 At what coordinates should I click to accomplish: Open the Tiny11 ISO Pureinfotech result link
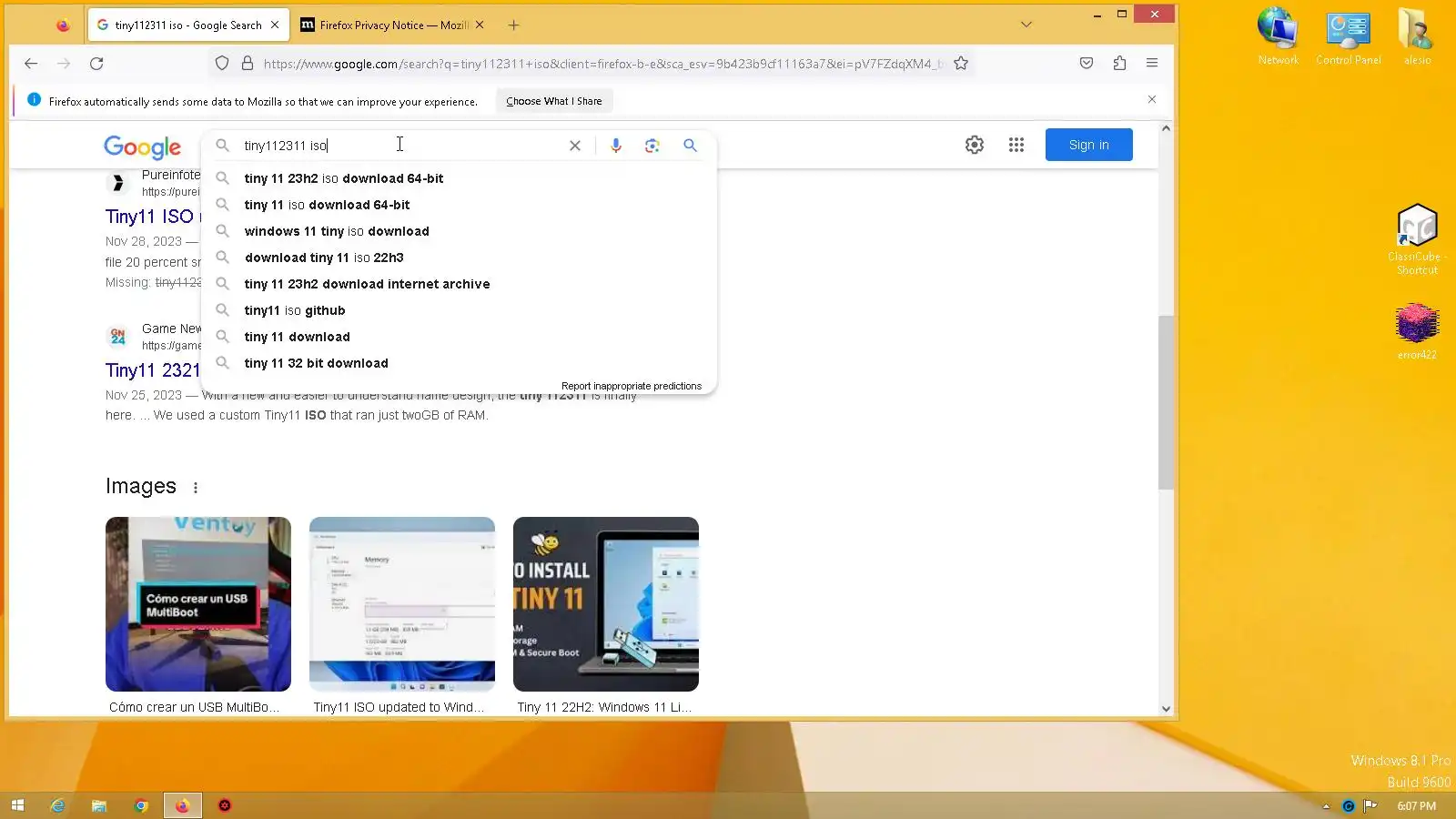click(151, 217)
